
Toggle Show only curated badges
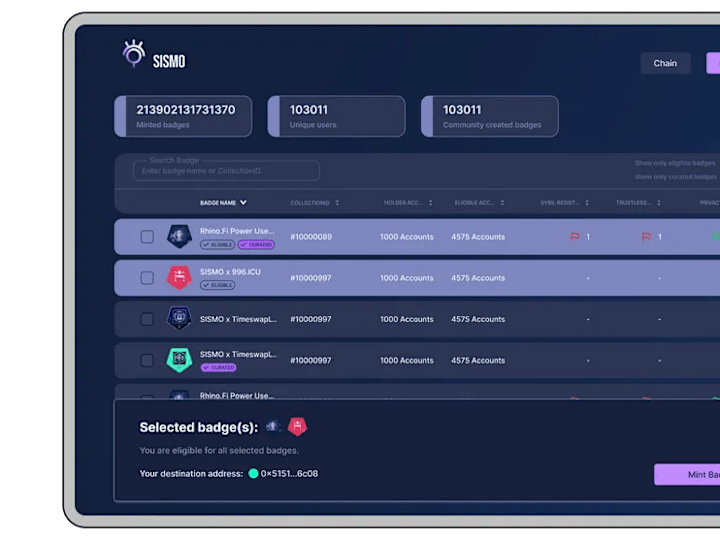[675, 177]
